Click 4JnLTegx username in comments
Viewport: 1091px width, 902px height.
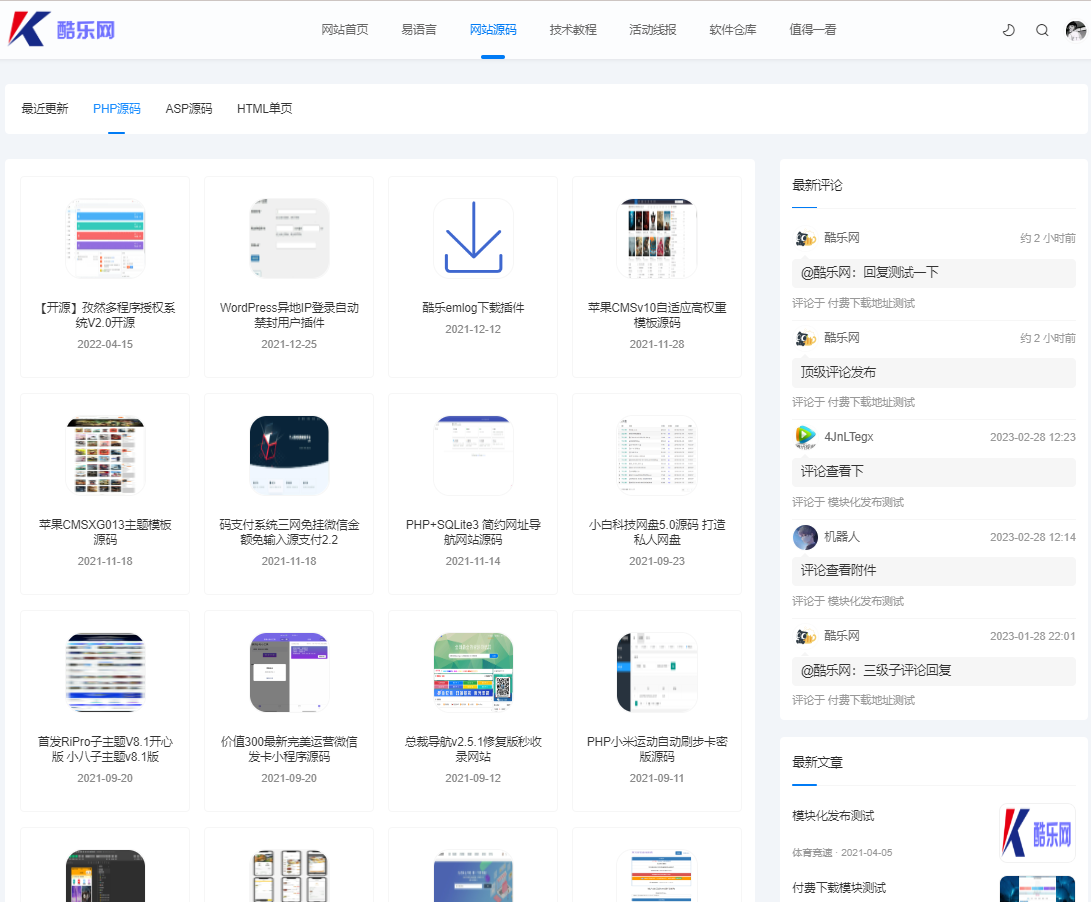(848, 437)
